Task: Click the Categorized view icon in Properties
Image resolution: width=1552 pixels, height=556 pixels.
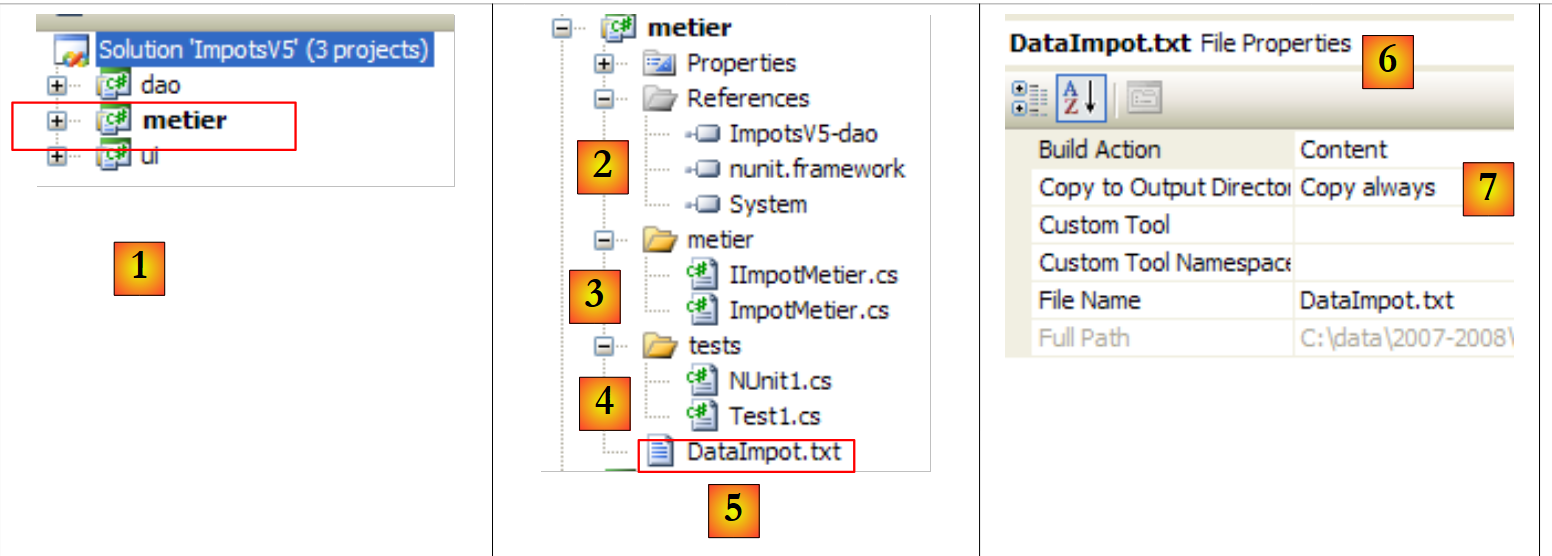Action: [1025, 97]
